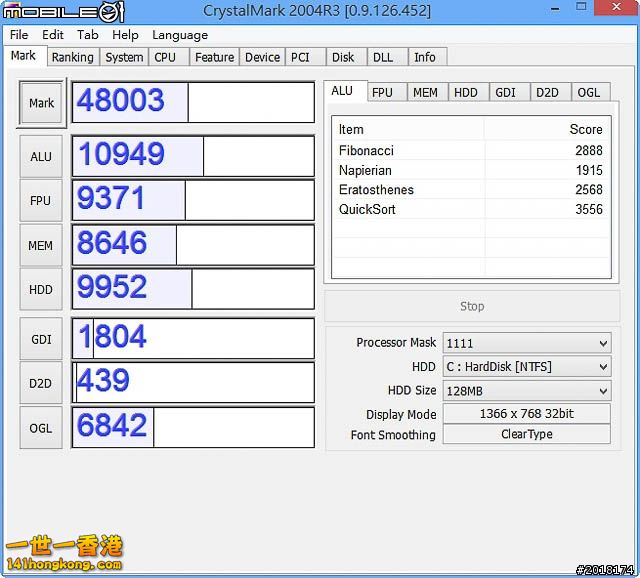Open the Processor Mask dropdown
Screen dimensions: 640x578
[526, 342]
